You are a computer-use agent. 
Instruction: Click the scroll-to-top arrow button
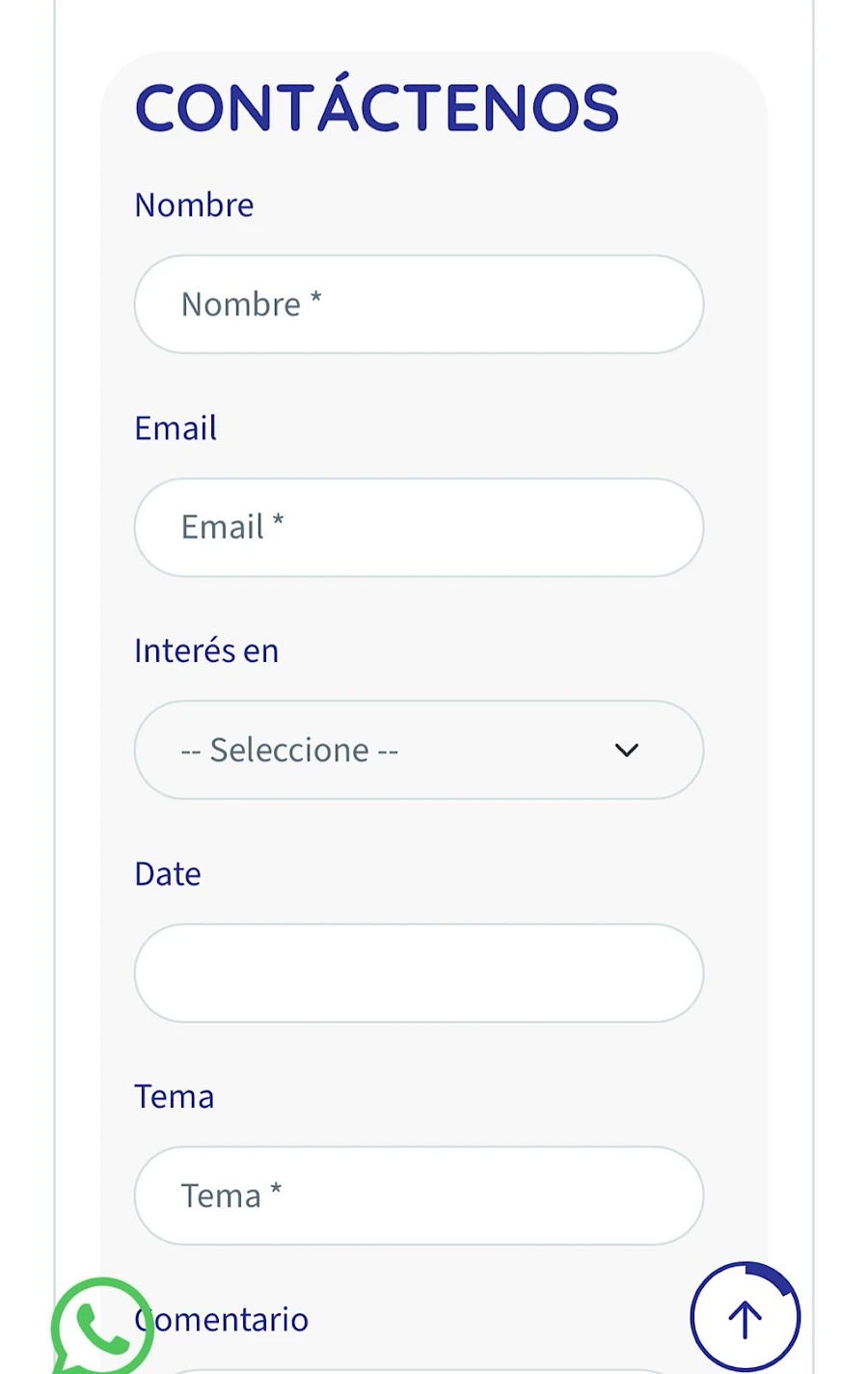pyautogui.click(x=745, y=1318)
